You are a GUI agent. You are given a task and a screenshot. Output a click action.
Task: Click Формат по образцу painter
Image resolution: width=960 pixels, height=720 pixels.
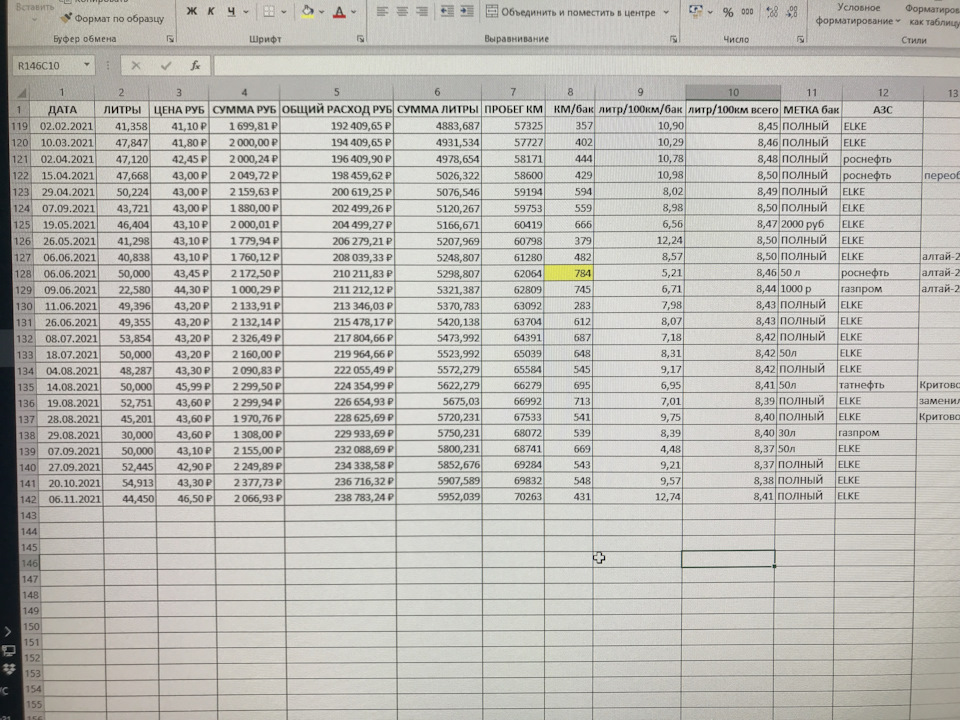point(113,18)
